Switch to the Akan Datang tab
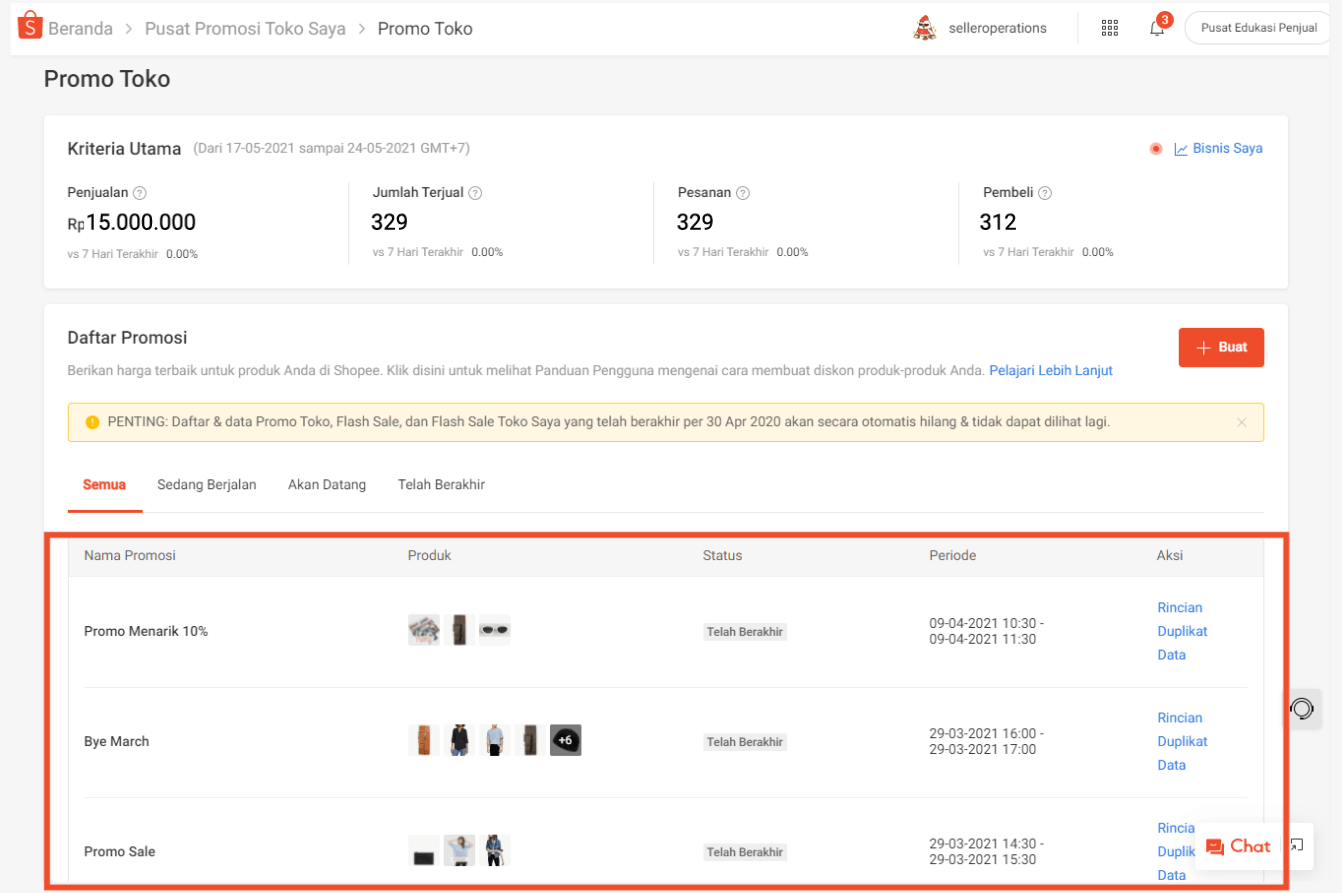1342x893 pixels. [327, 485]
